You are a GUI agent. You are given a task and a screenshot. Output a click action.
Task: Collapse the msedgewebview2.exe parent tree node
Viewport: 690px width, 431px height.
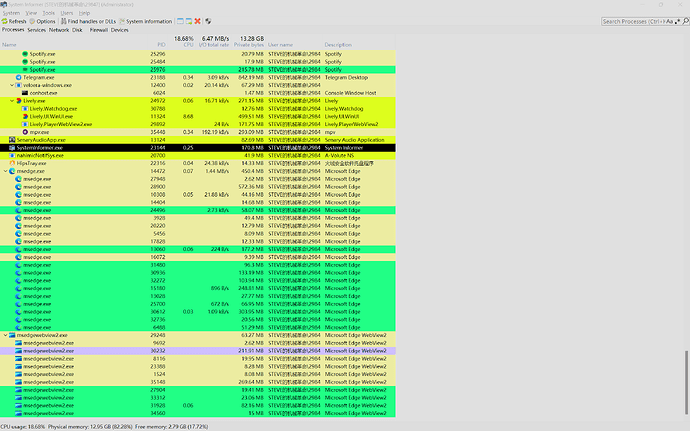pyautogui.click(x=5, y=335)
